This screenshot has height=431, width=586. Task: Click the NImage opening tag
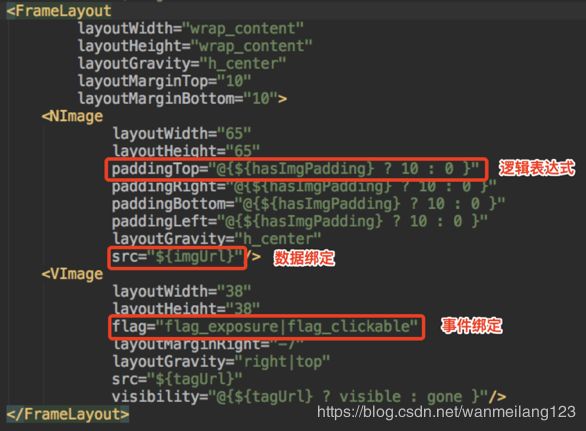coord(72,116)
